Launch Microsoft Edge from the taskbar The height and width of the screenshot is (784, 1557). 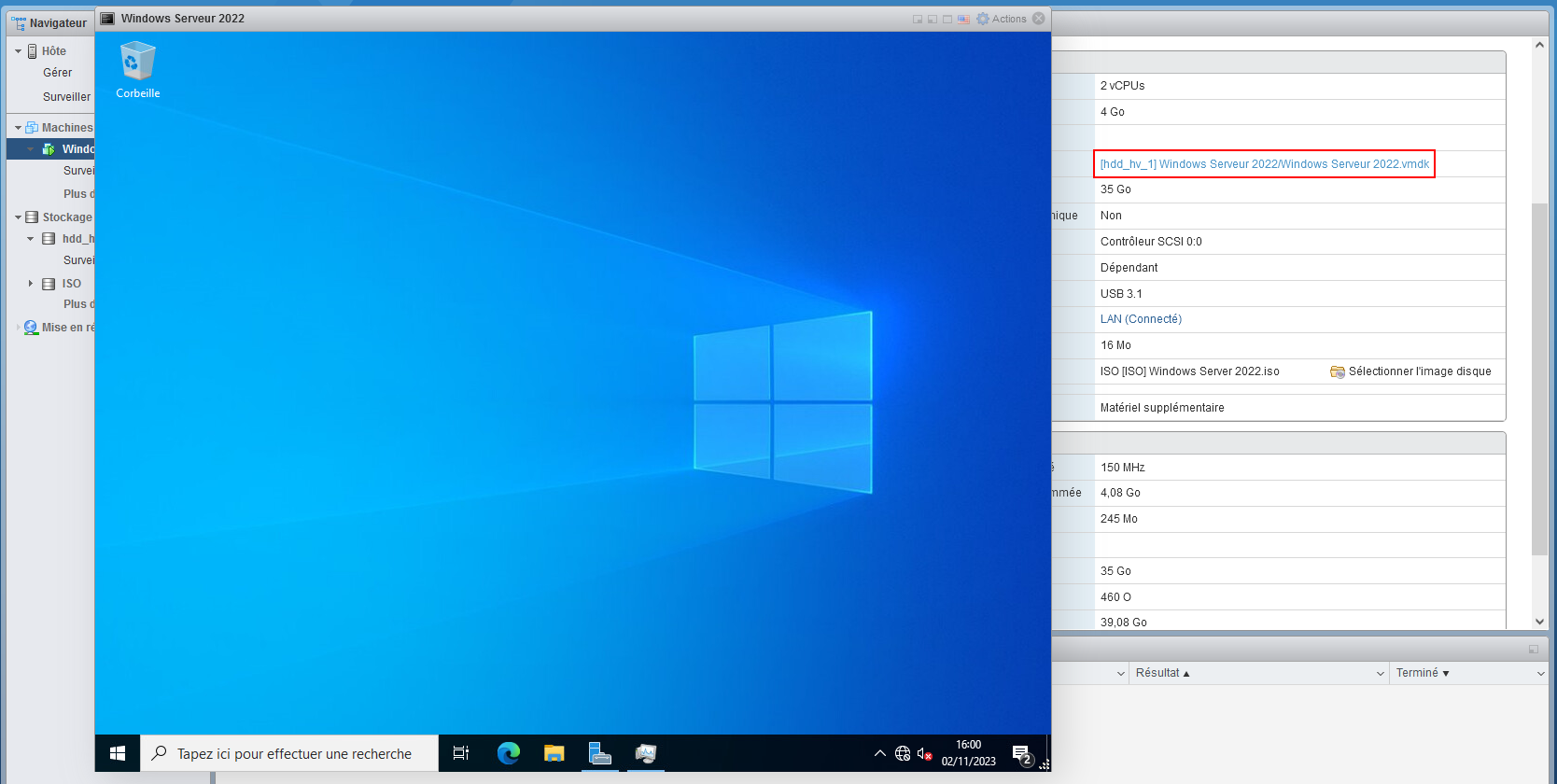pyautogui.click(x=508, y=753)
